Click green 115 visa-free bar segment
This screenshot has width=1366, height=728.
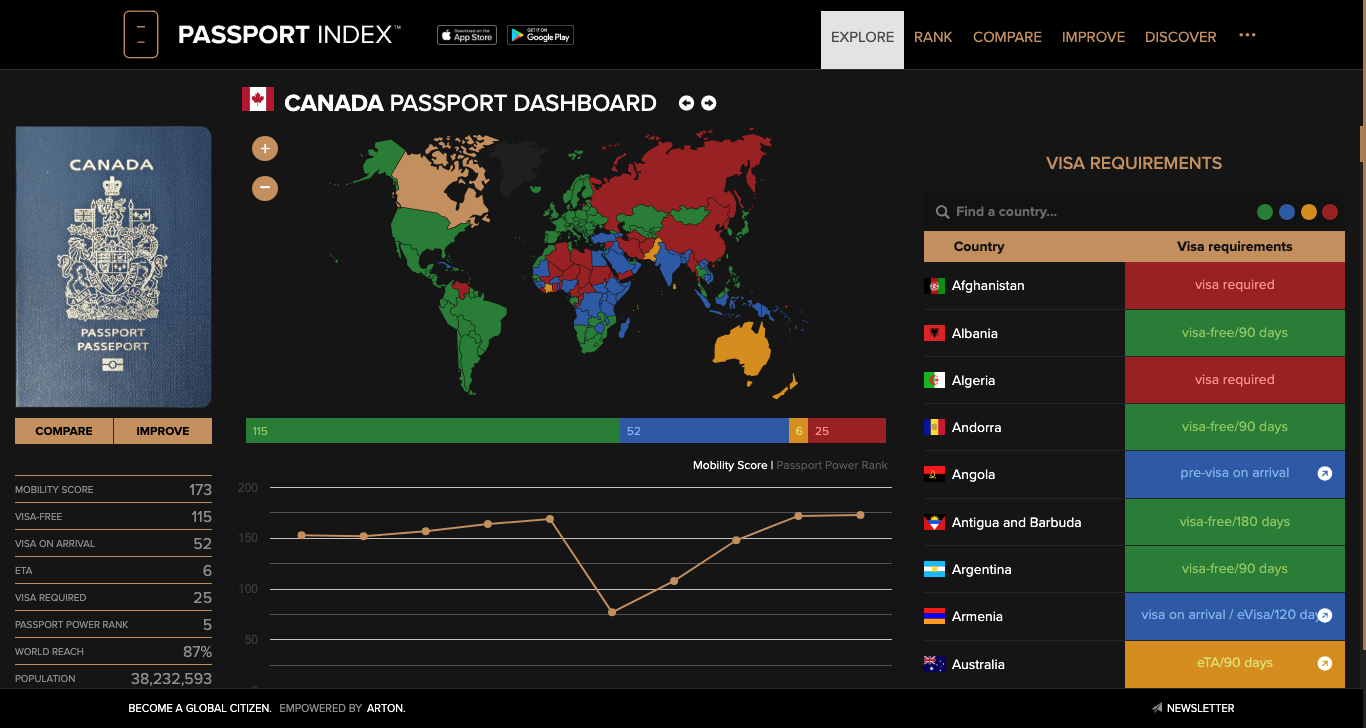tap(432, 431)
